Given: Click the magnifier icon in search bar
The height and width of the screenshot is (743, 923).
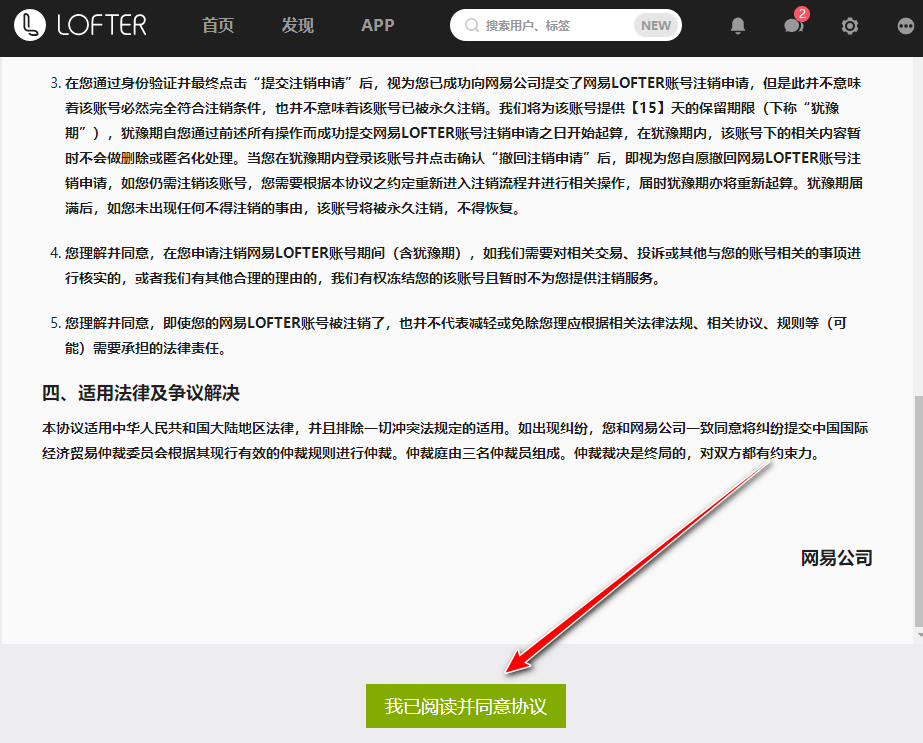Looking at the screenshot, I should point(472,25).
